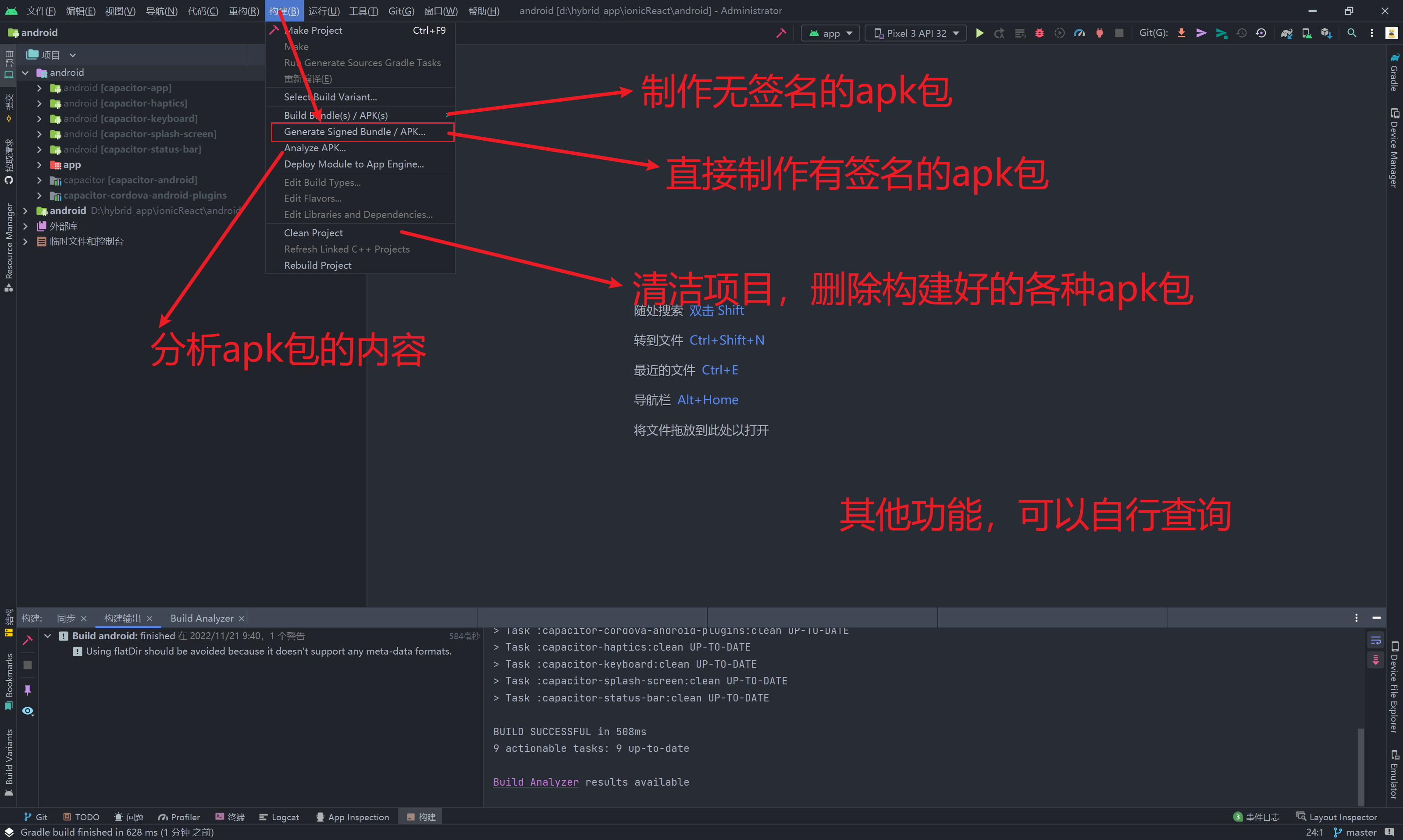
Task: Click the Git update project arrow icon
Action: click(x=1182, y=33)
